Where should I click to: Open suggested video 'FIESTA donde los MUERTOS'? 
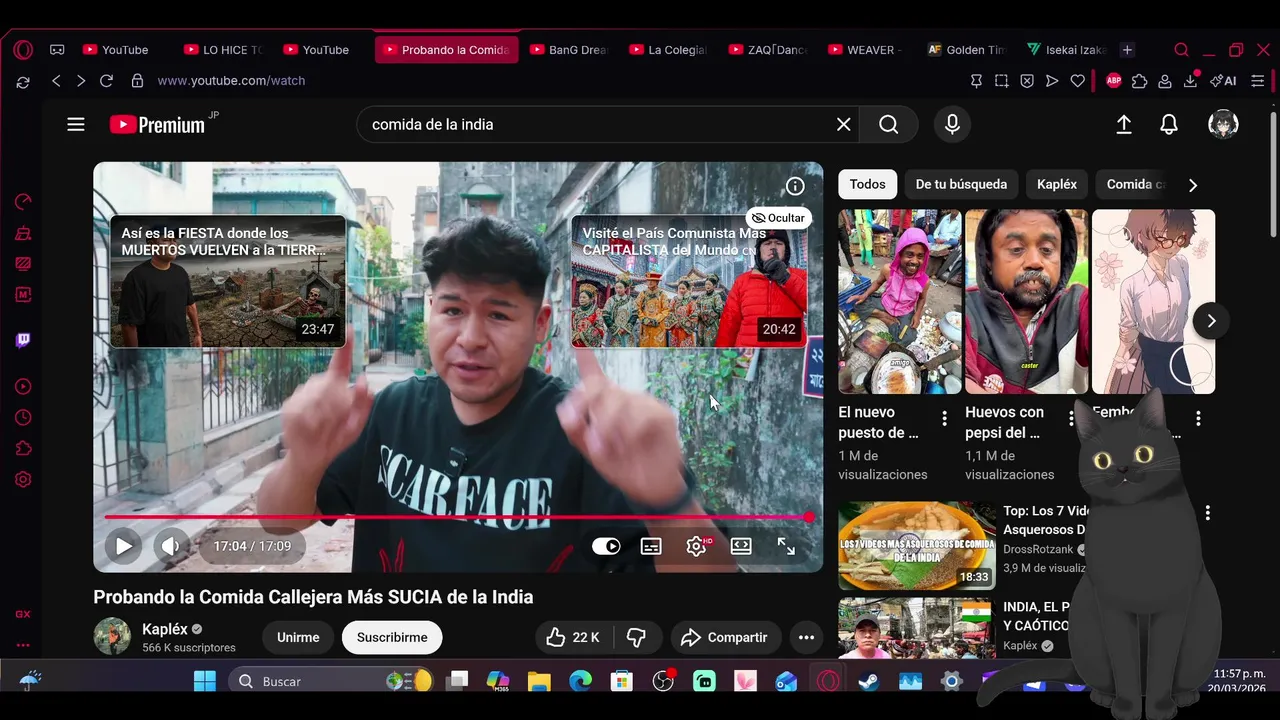tap(228, 282)
